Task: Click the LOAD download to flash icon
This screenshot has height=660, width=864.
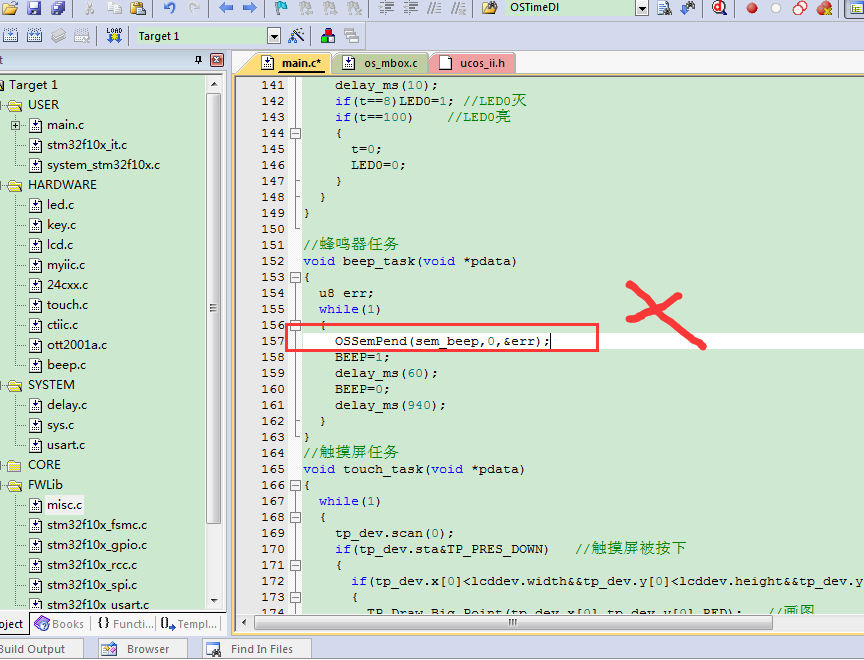Action: pyautogui.click(x=114, y=36)
